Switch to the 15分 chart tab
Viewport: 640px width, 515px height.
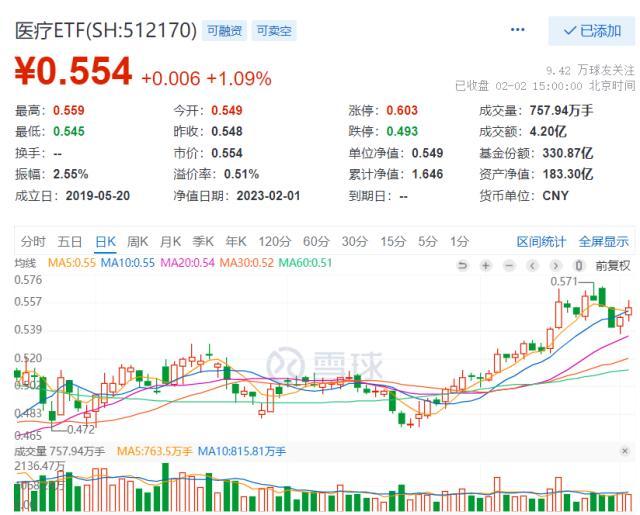click(393, 241)
